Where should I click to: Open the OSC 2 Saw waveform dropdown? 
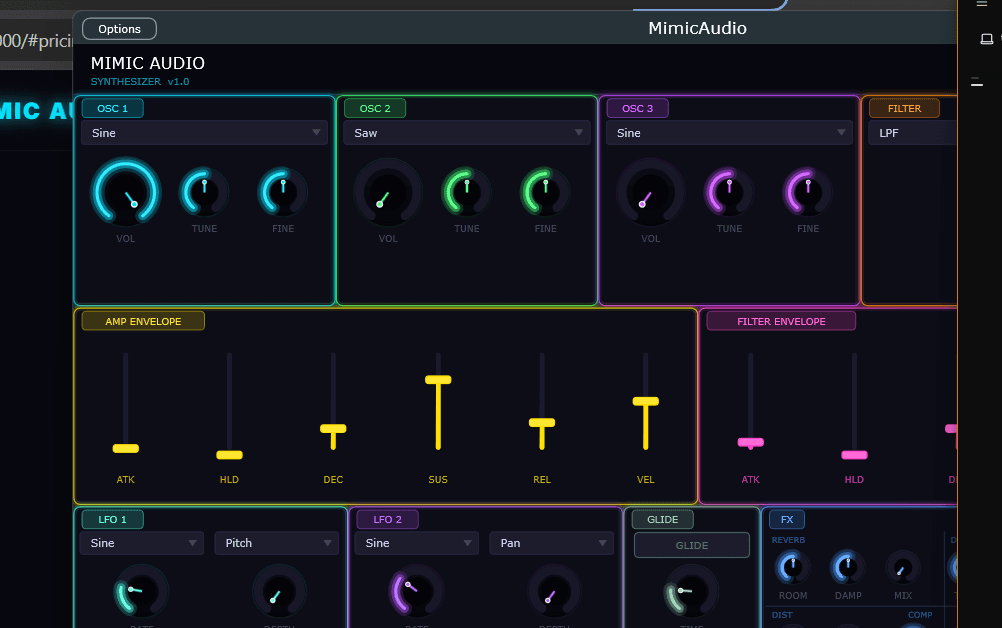click(x=466, y=133)
